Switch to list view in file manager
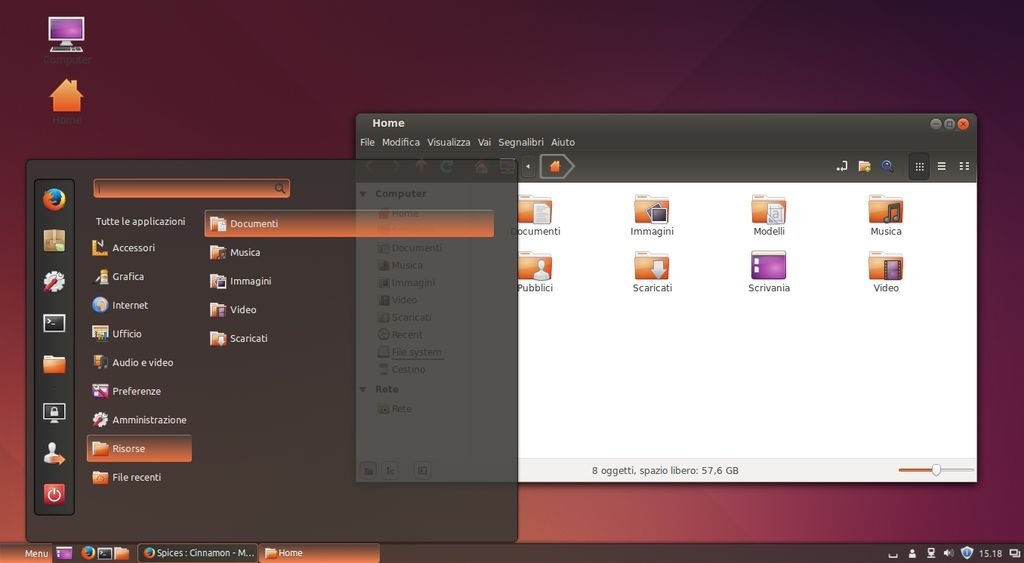Screen dimensions: 1024x563 pyautogui.click(x=941, y=166)
